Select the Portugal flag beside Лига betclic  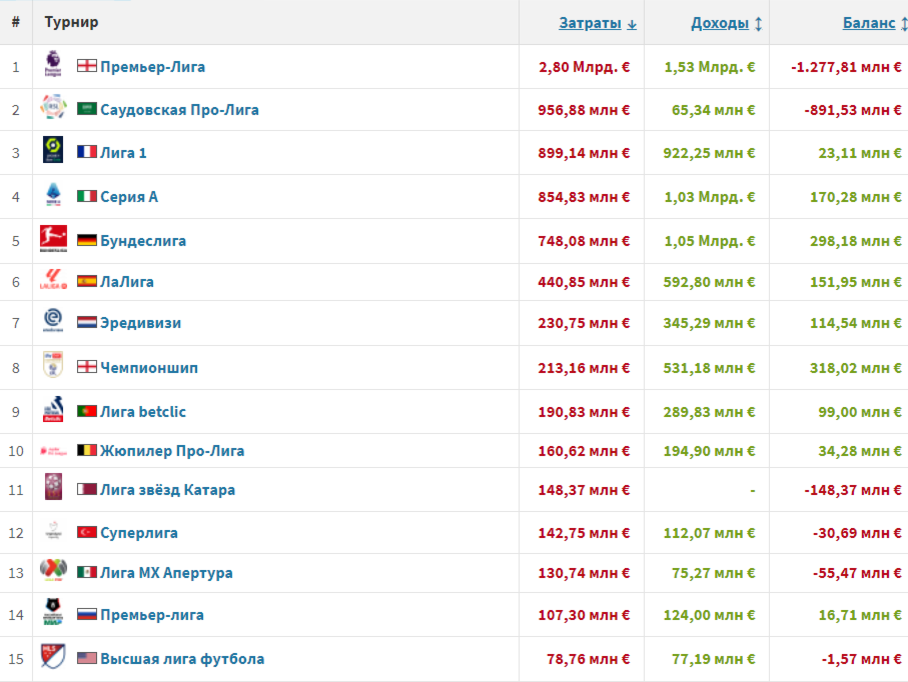tap(87, 410)
